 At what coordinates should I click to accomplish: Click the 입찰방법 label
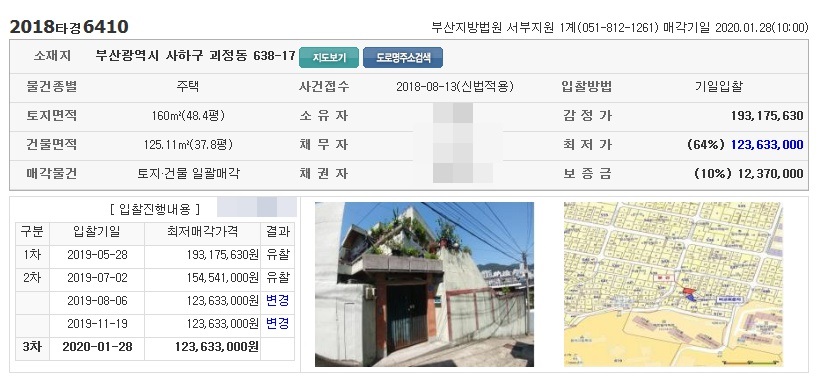coord(587,87)
